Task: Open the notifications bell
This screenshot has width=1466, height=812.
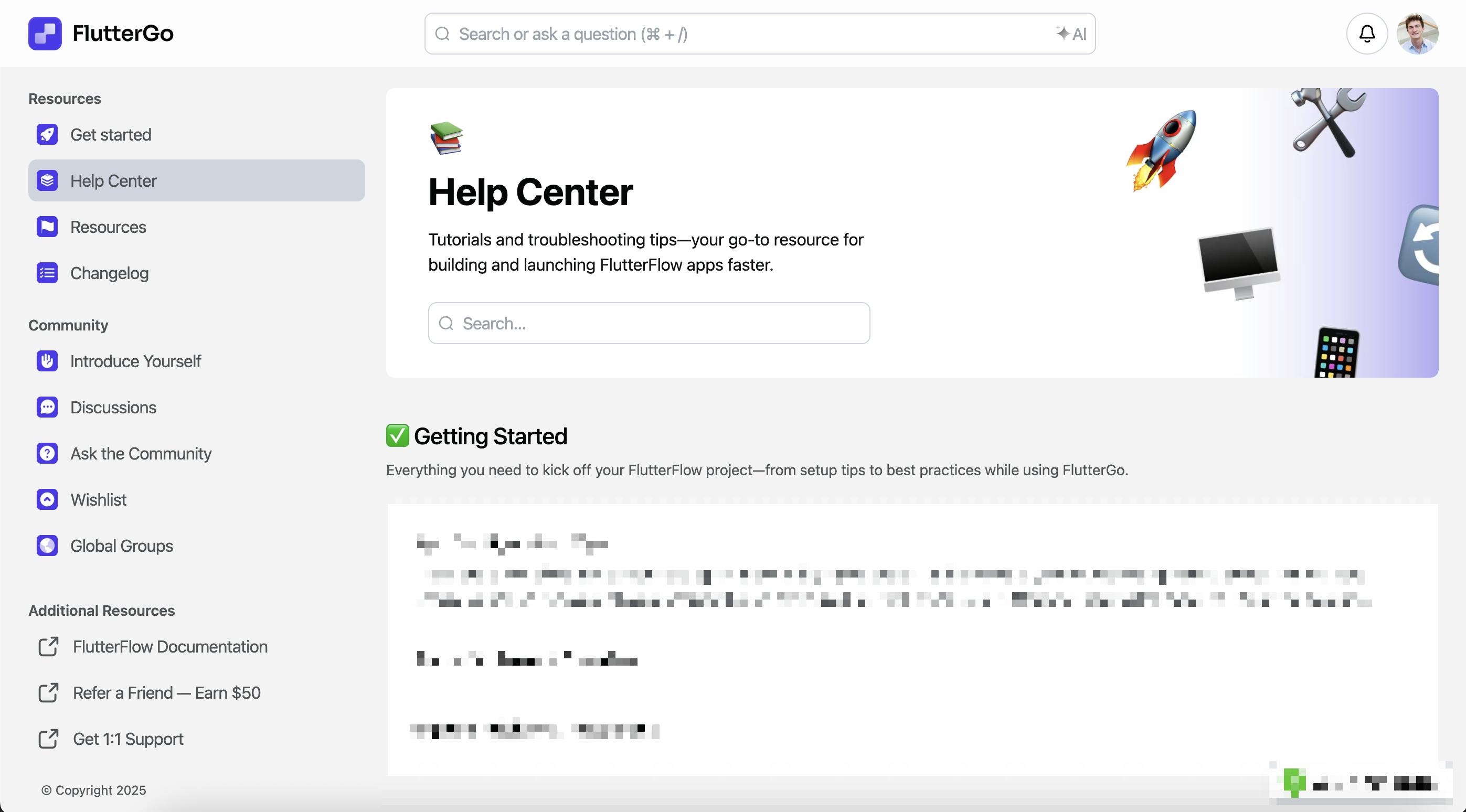Action: tap(1366, 34)
